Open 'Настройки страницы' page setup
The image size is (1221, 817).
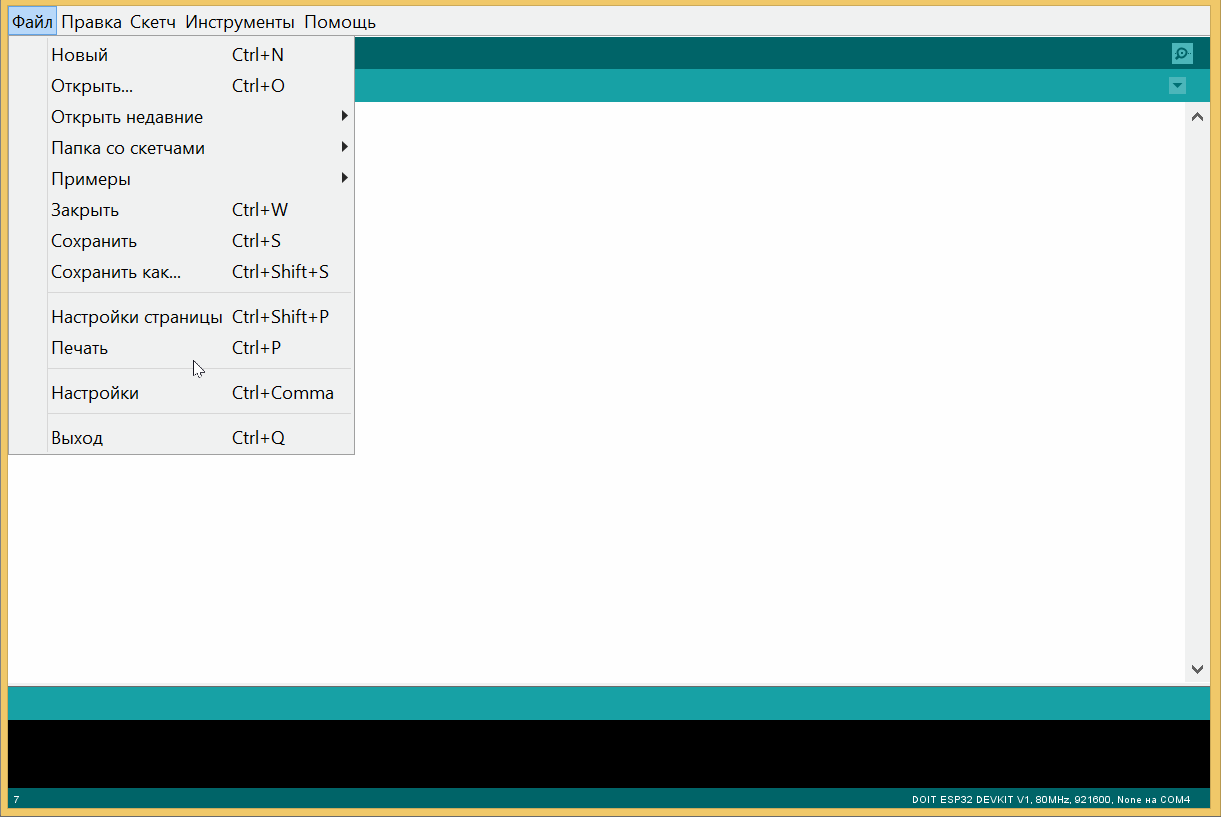[x=137, y=317]
